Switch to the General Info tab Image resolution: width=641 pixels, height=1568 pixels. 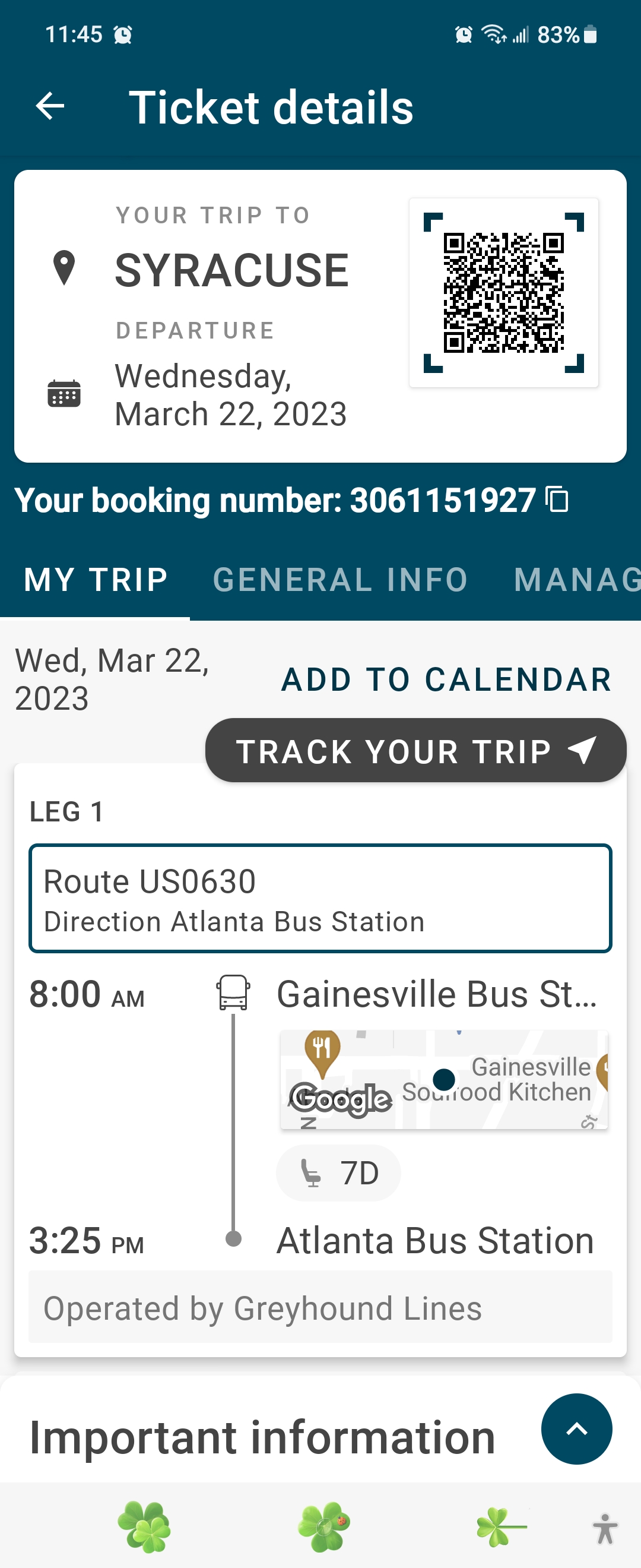coord(340,580)
